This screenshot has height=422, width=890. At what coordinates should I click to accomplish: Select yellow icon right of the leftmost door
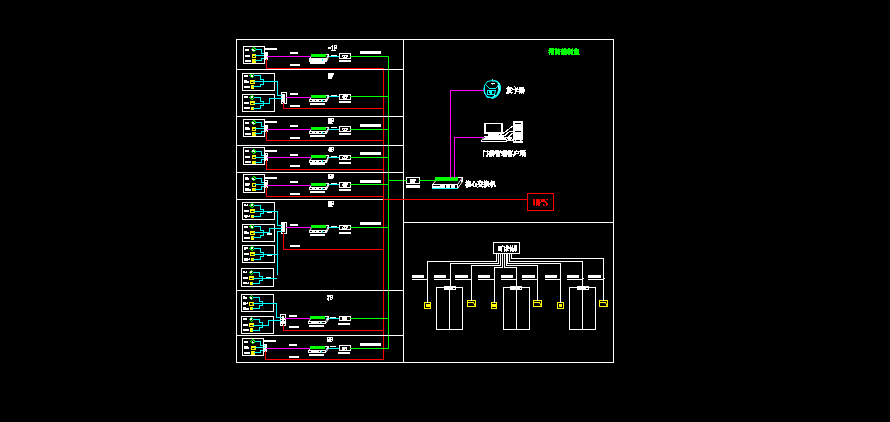[x=471, y=303]
